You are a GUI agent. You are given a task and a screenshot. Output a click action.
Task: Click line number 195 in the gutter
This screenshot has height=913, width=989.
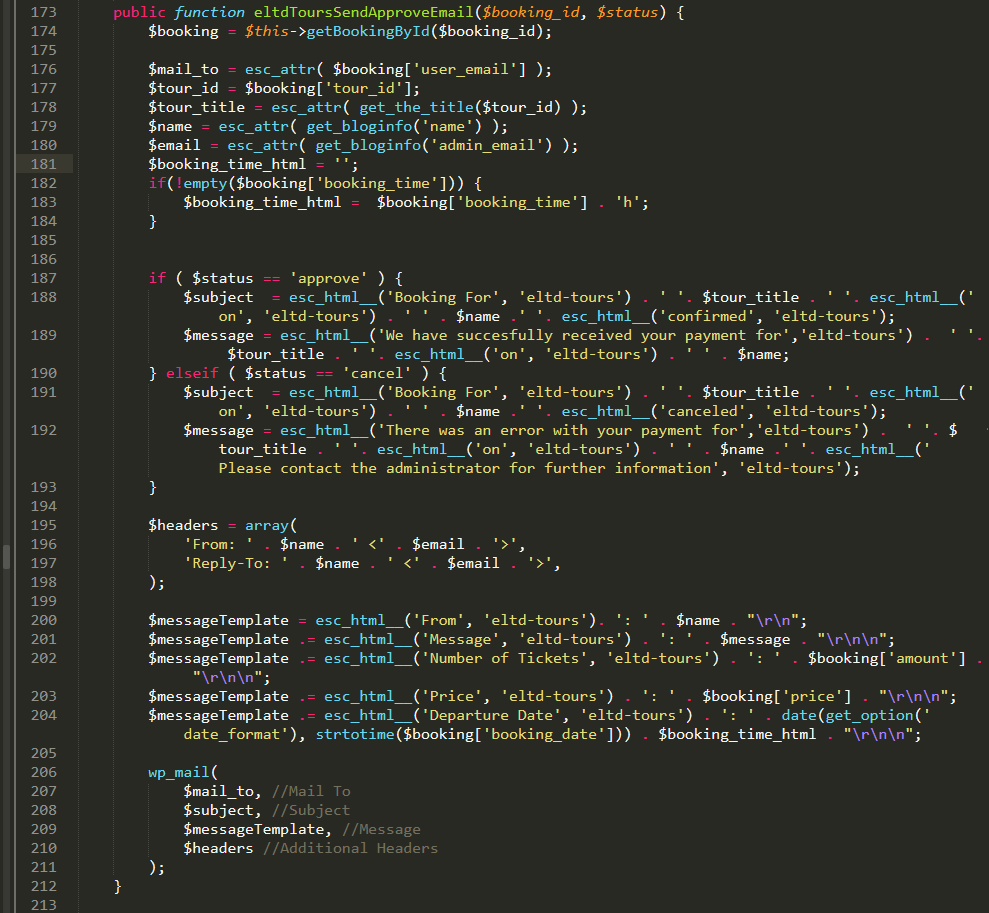click(x=44, y=525)
